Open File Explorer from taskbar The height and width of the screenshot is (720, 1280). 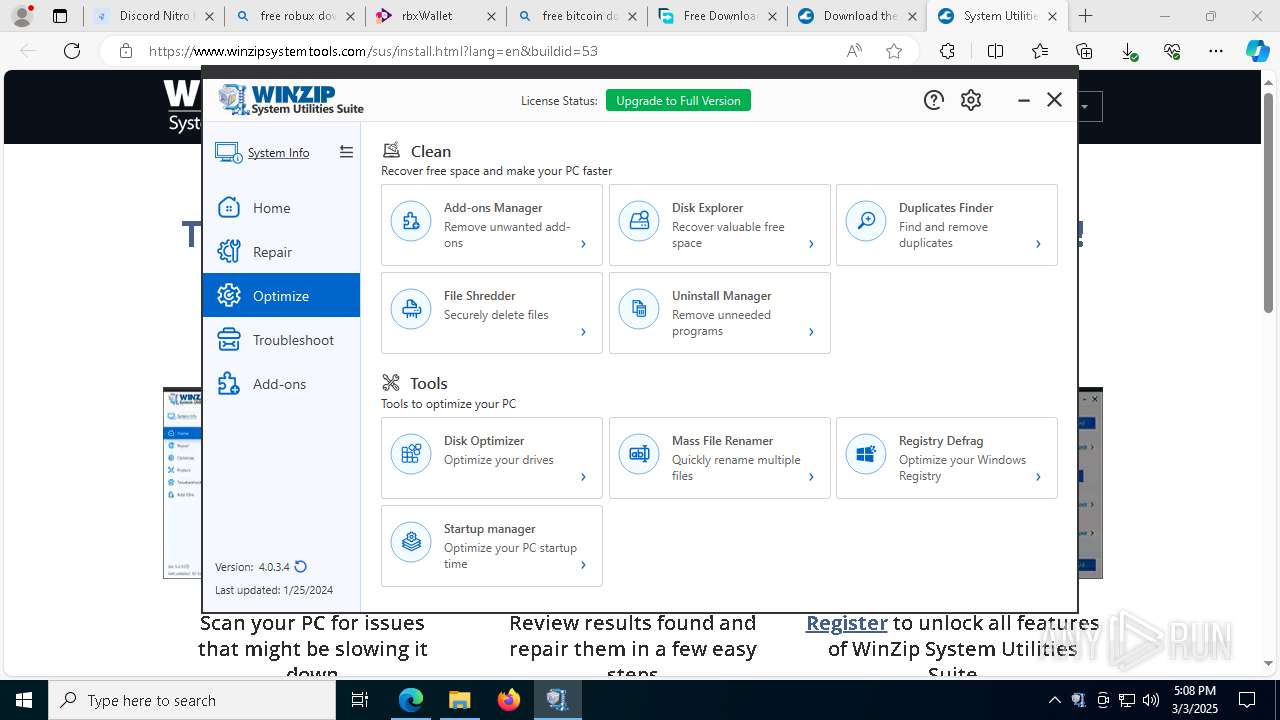(x=459, y=700)
